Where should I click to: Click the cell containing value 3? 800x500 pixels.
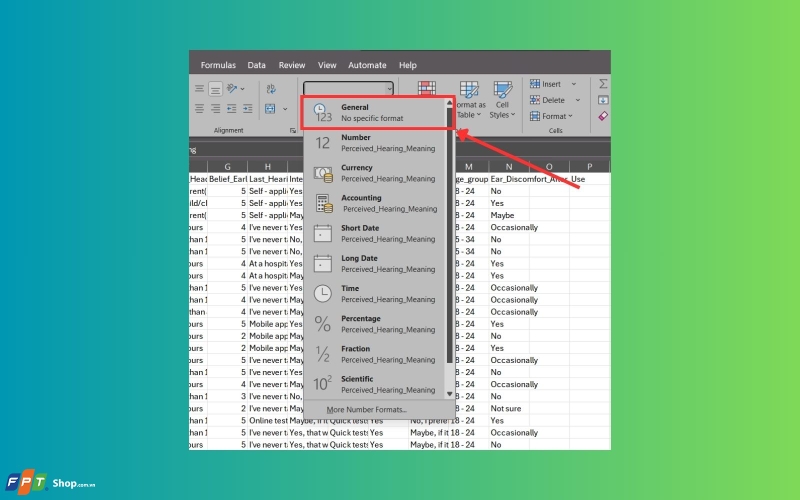click(x=228, y=396)
